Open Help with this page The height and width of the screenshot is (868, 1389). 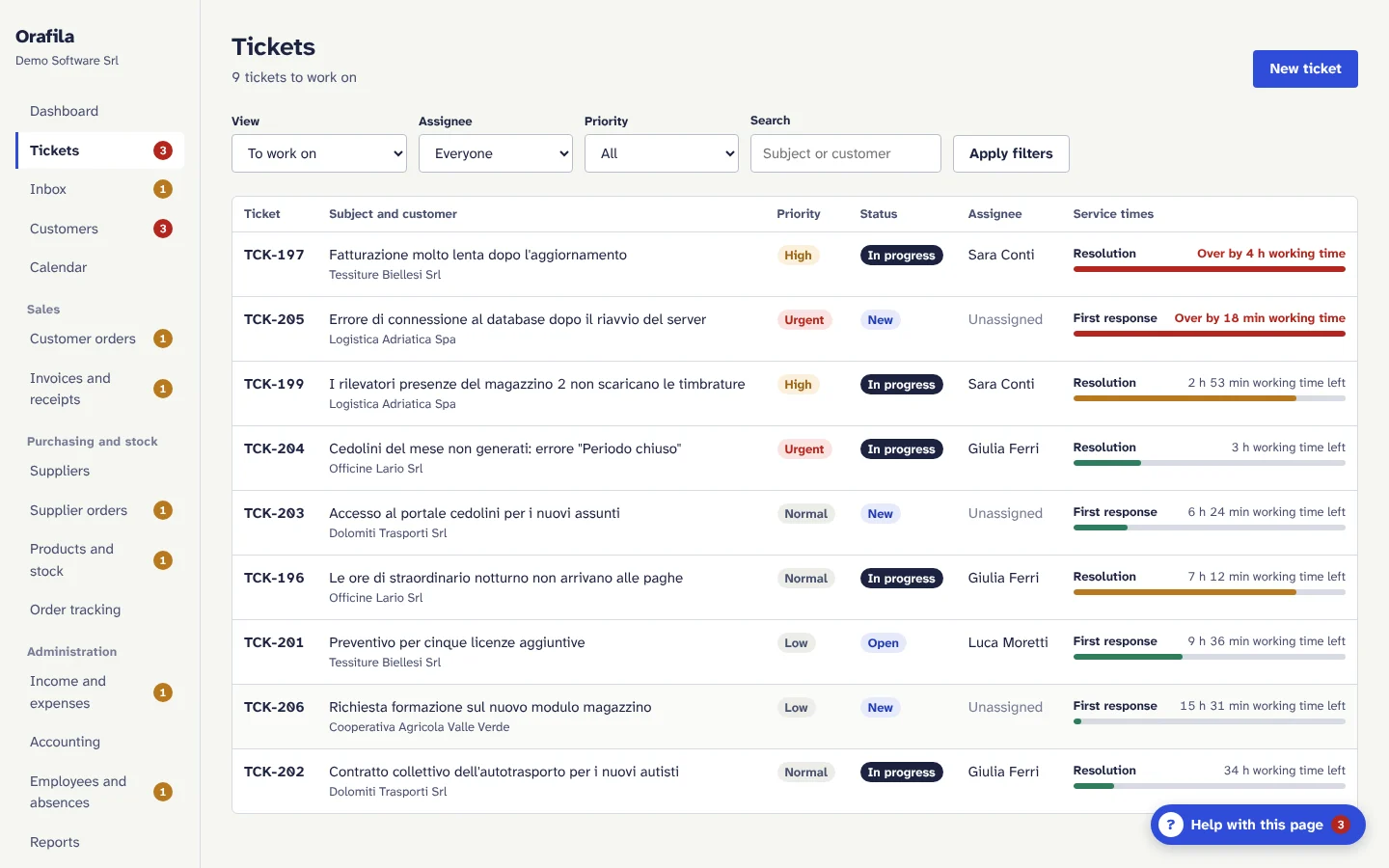1258,825
